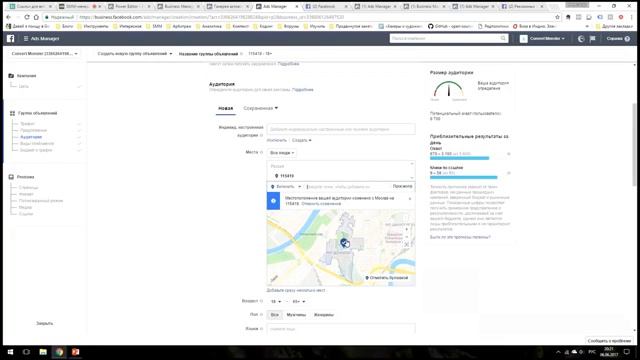Open the Convert Monster profile dropdown in header
The height and width of the screenshot is (360, 640).
coord(543,38)
